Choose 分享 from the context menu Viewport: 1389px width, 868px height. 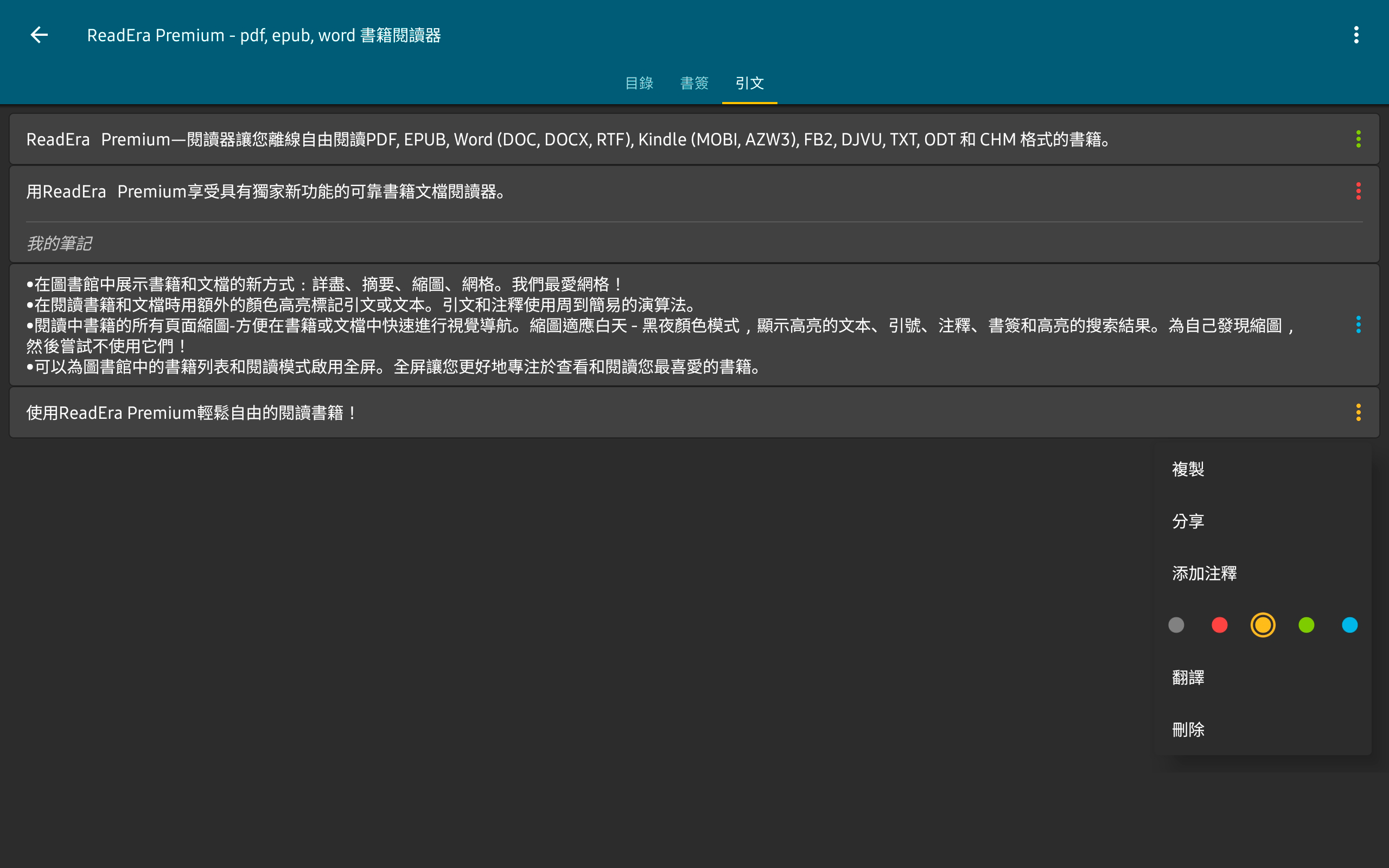tap(1263, 521)
